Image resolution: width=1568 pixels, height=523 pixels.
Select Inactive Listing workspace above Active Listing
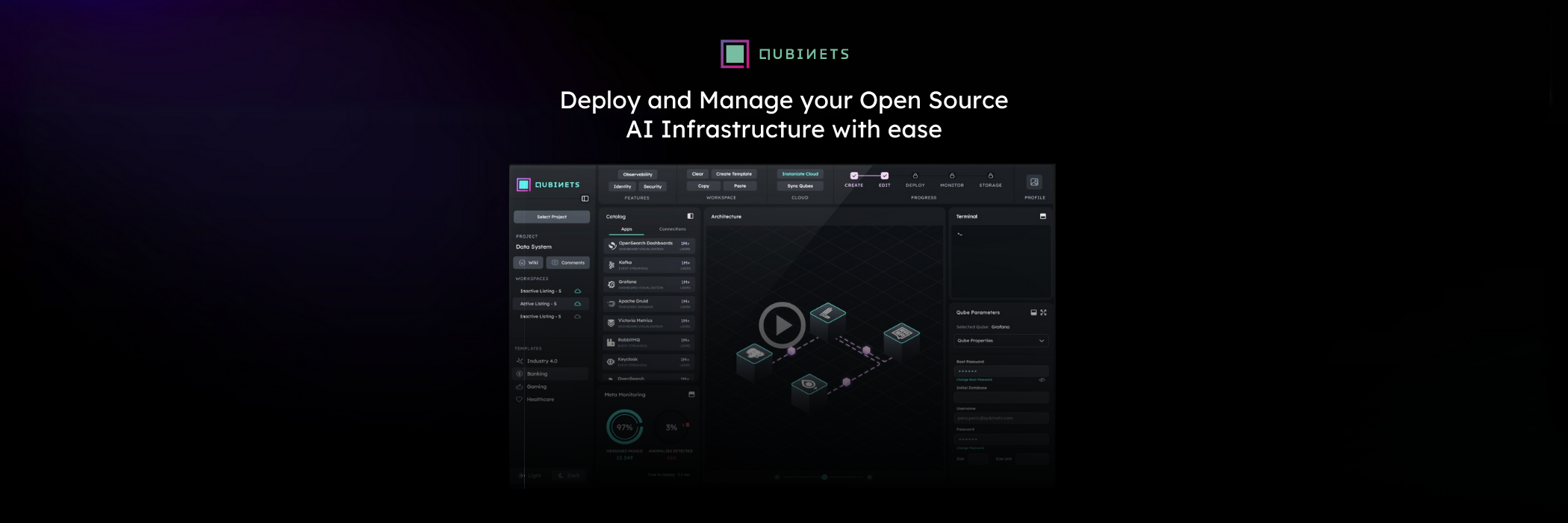point(551,291)
